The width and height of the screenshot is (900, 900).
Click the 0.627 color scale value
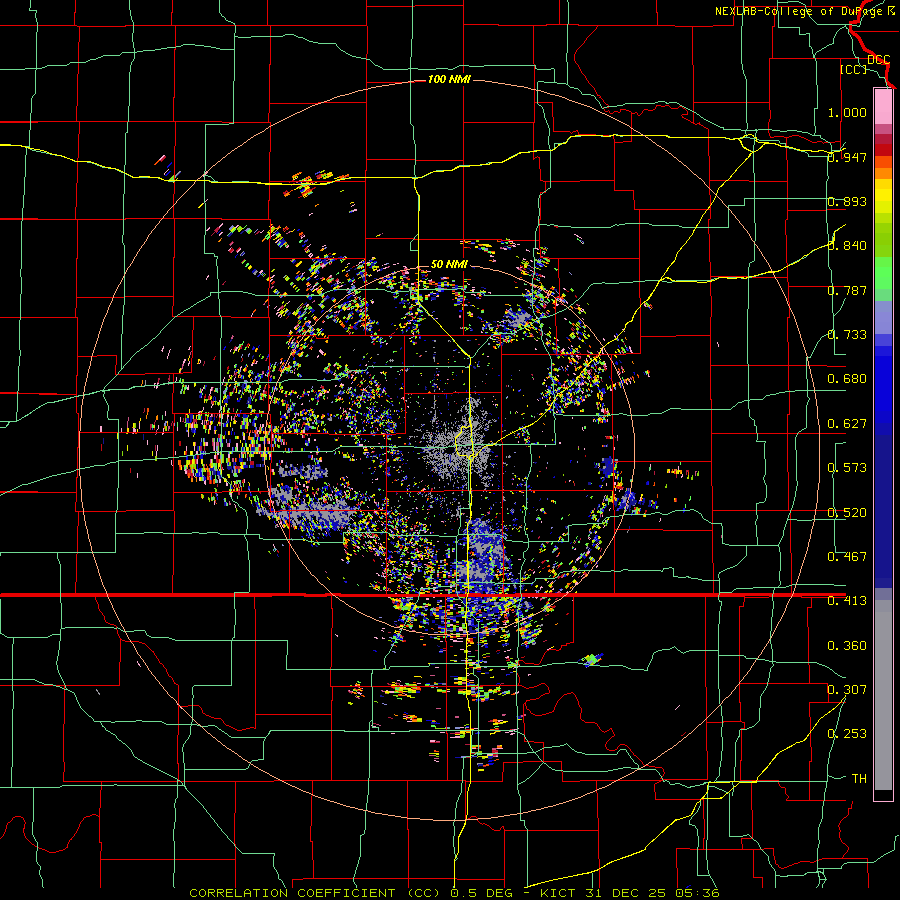pyautogui.click(x=847, y=423)
